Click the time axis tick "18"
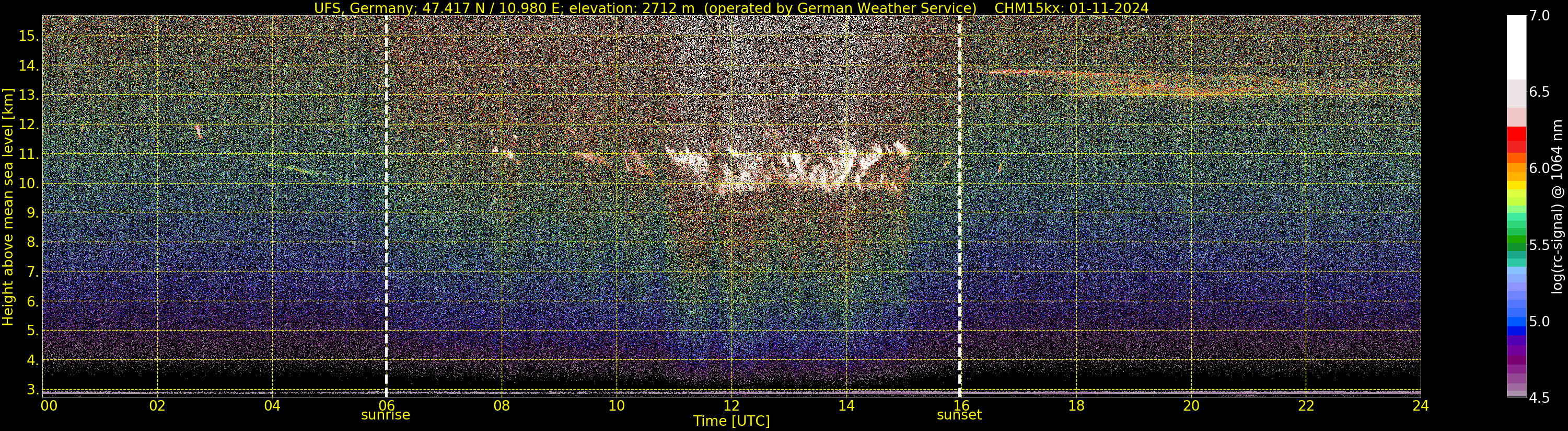This screenshot has height=431, width=1568. click(x=1076, y=405)
